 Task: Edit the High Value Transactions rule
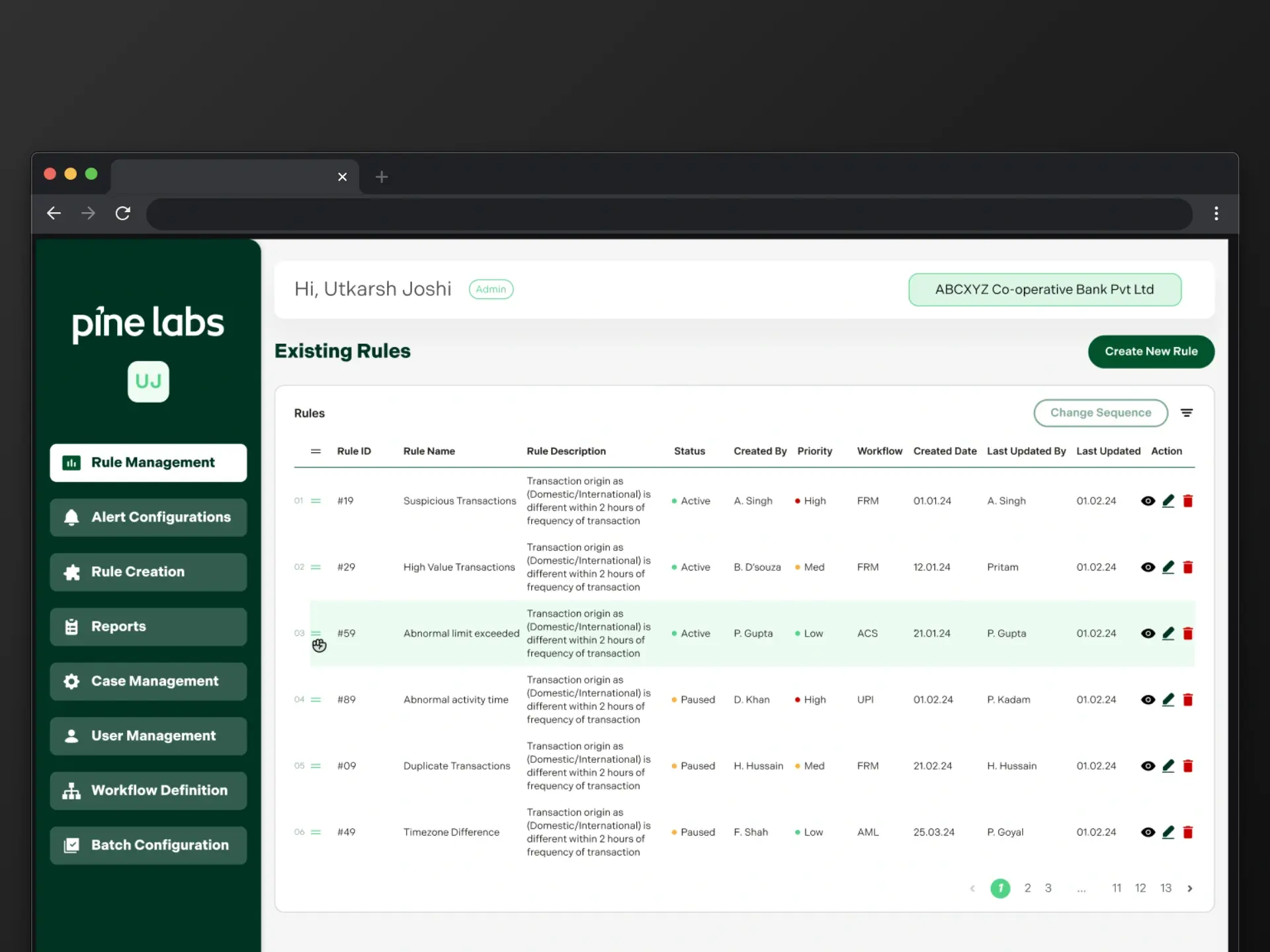pos(1168,567)
